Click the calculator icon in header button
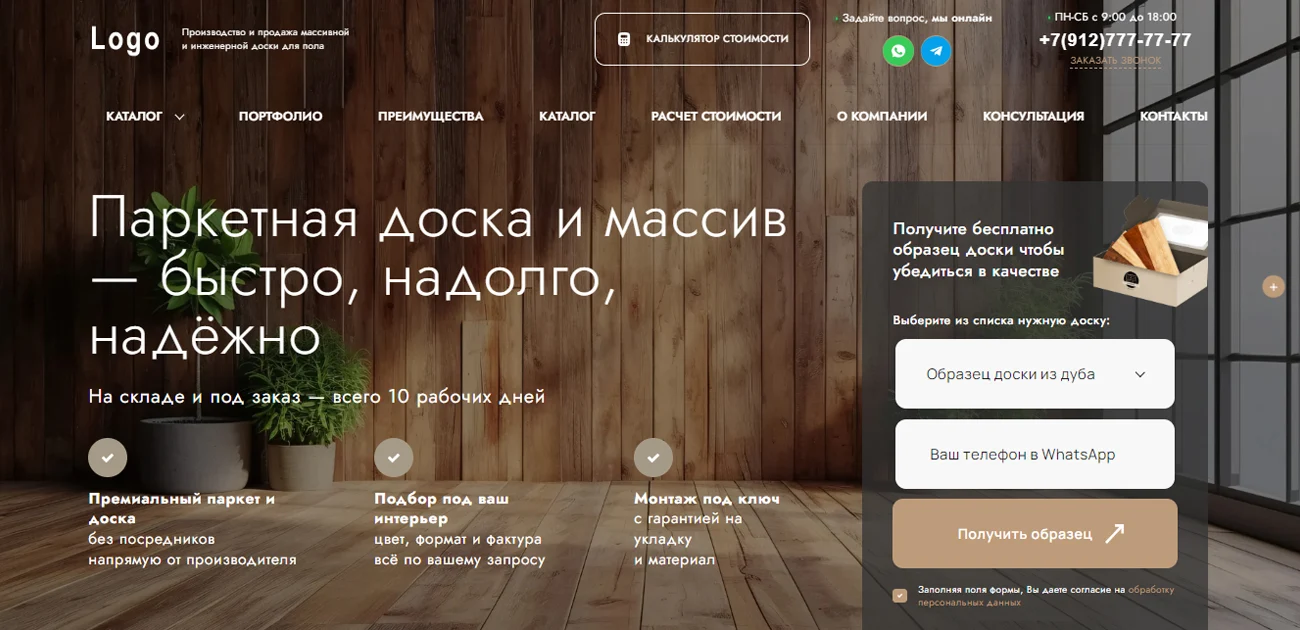The width and height of the screenshot is (1300, 630). click(x=624, y=39)
